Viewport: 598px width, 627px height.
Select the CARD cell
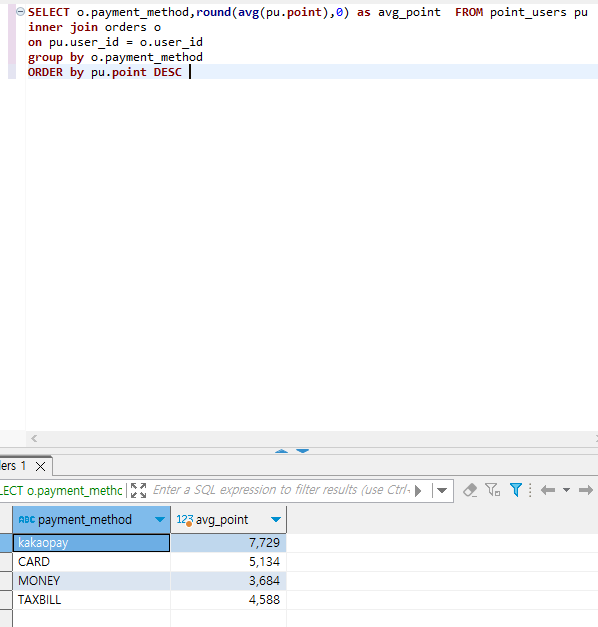92,562
